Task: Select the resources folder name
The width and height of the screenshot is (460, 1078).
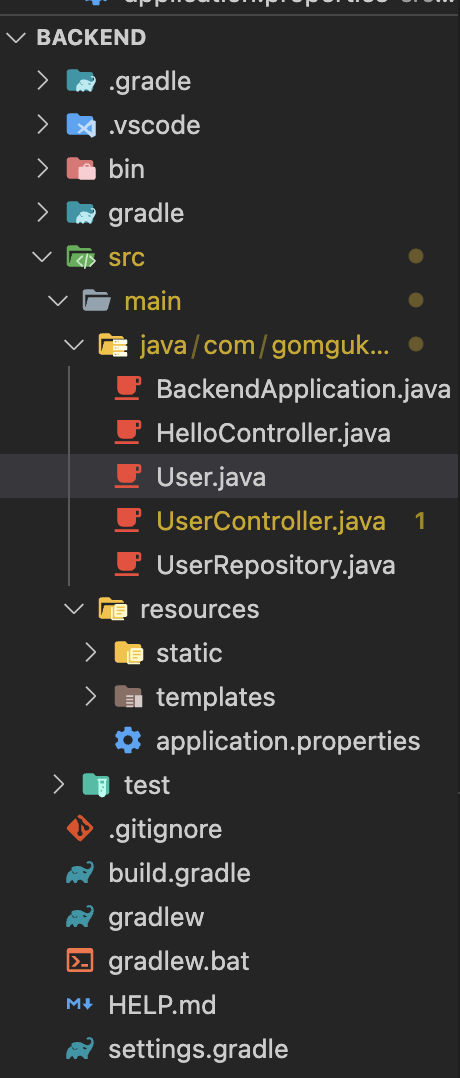Action: click(199, 609)
